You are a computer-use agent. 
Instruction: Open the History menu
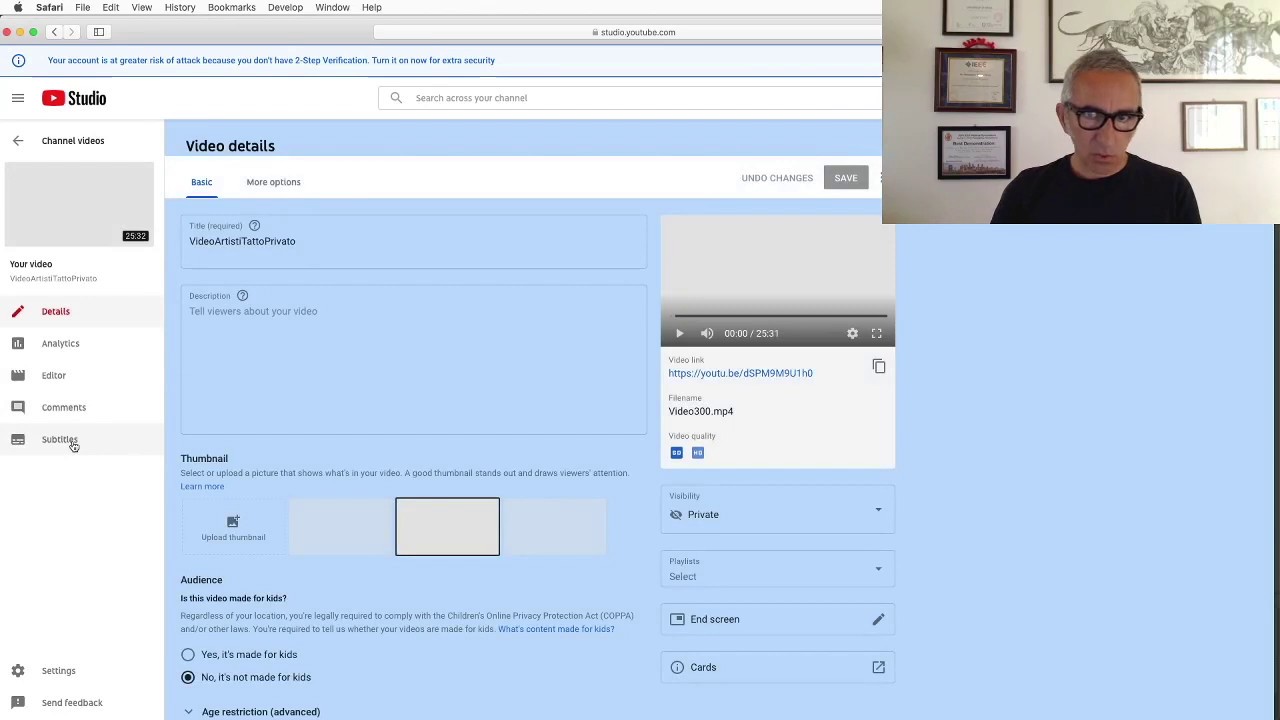(x=180, y=7)
